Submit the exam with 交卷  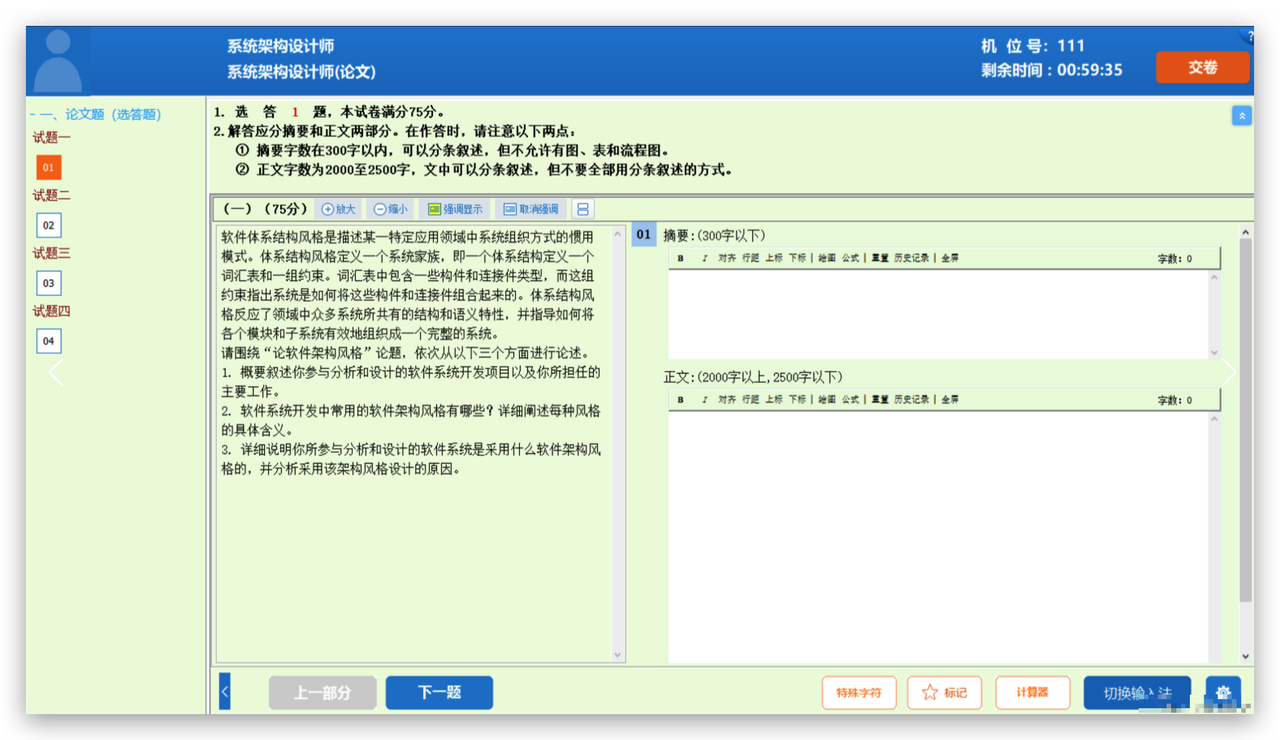click(1202, 67)
